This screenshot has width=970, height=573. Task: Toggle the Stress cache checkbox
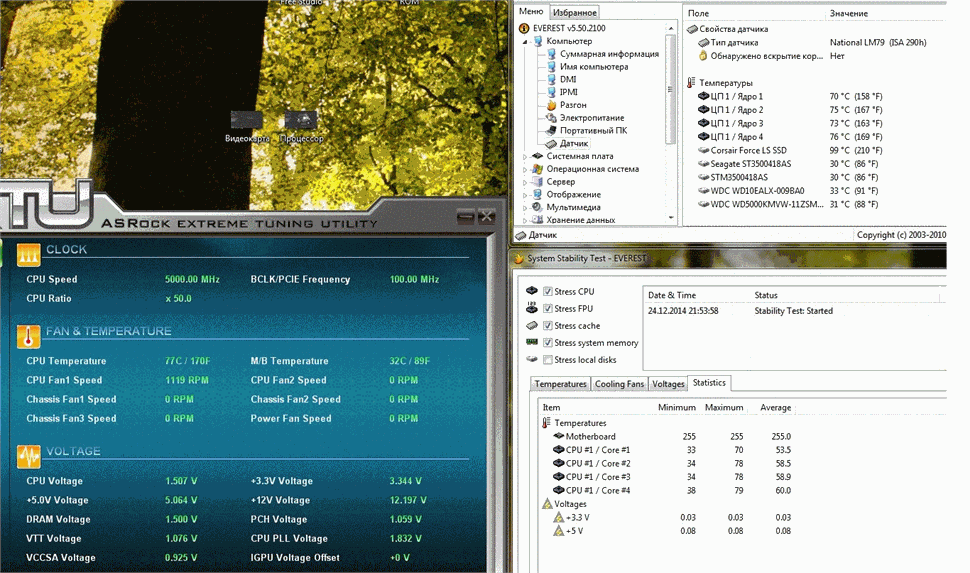[x=547, y=325]
